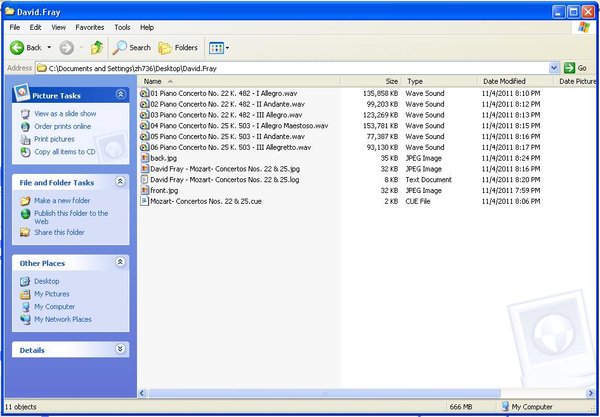Viewport: 600px width, 417px height.
Task: Toggle the Folders pane button
Action: coord(177,47)
